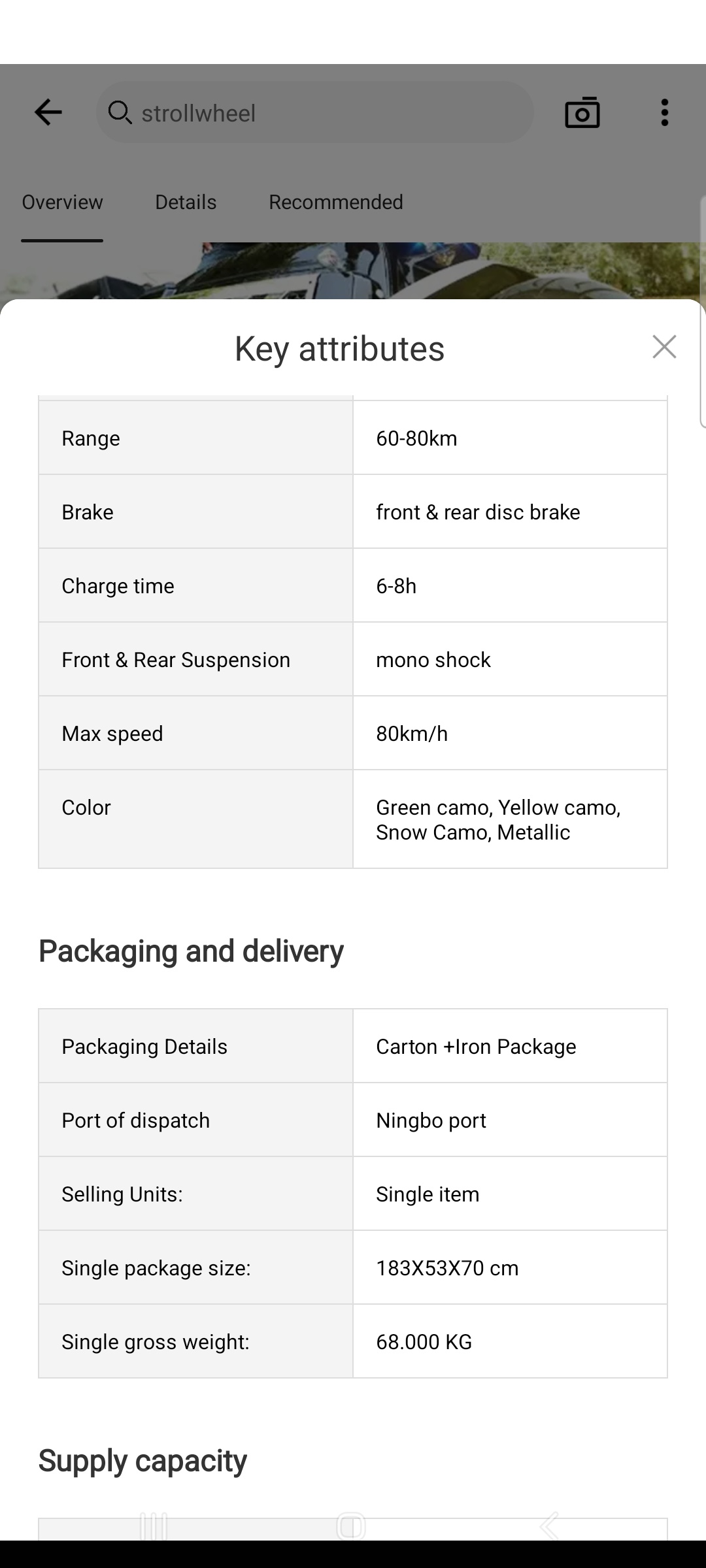This screenshot has width=706, height=1568.
Task: Open the three-dot overflow menu
Action: [x=664, y=112]
